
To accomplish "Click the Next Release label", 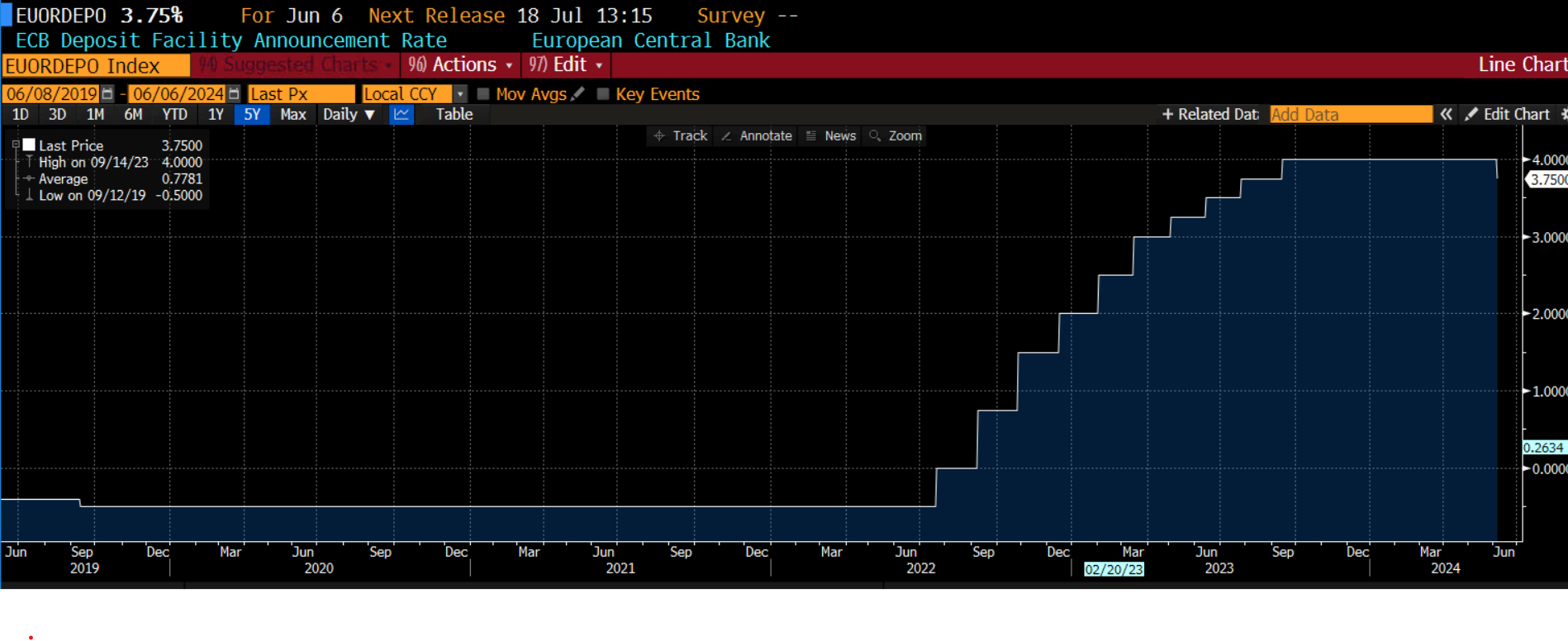I will click(436, 16).
